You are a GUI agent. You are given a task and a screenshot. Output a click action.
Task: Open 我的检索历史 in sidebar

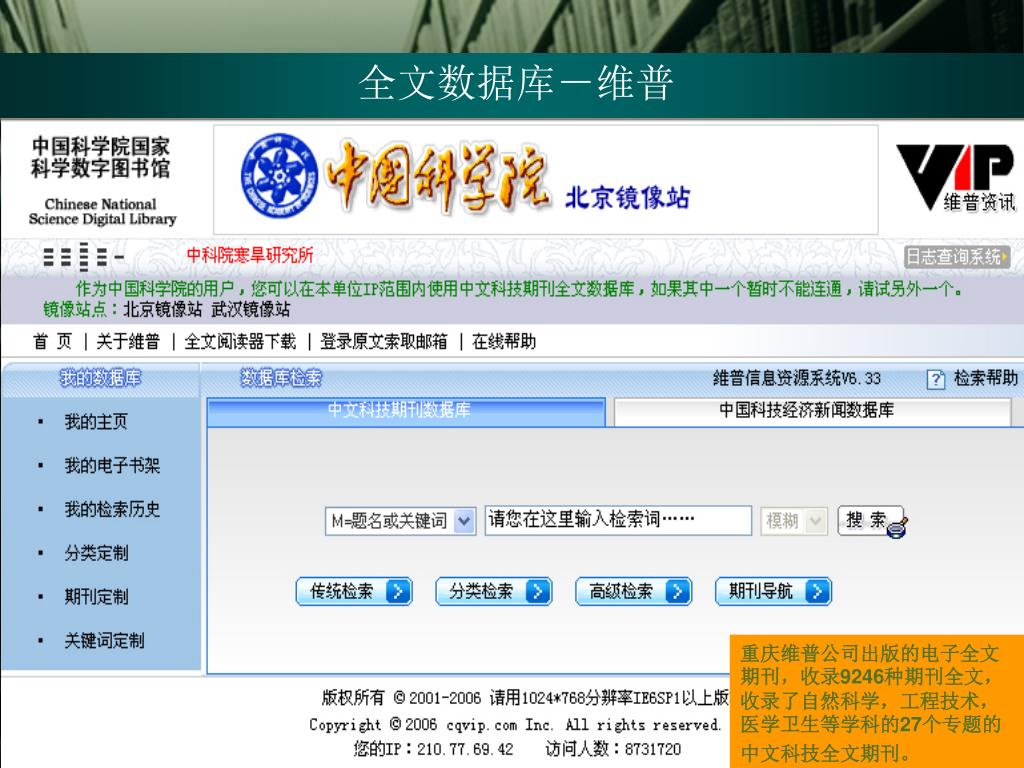click(112, 509)
